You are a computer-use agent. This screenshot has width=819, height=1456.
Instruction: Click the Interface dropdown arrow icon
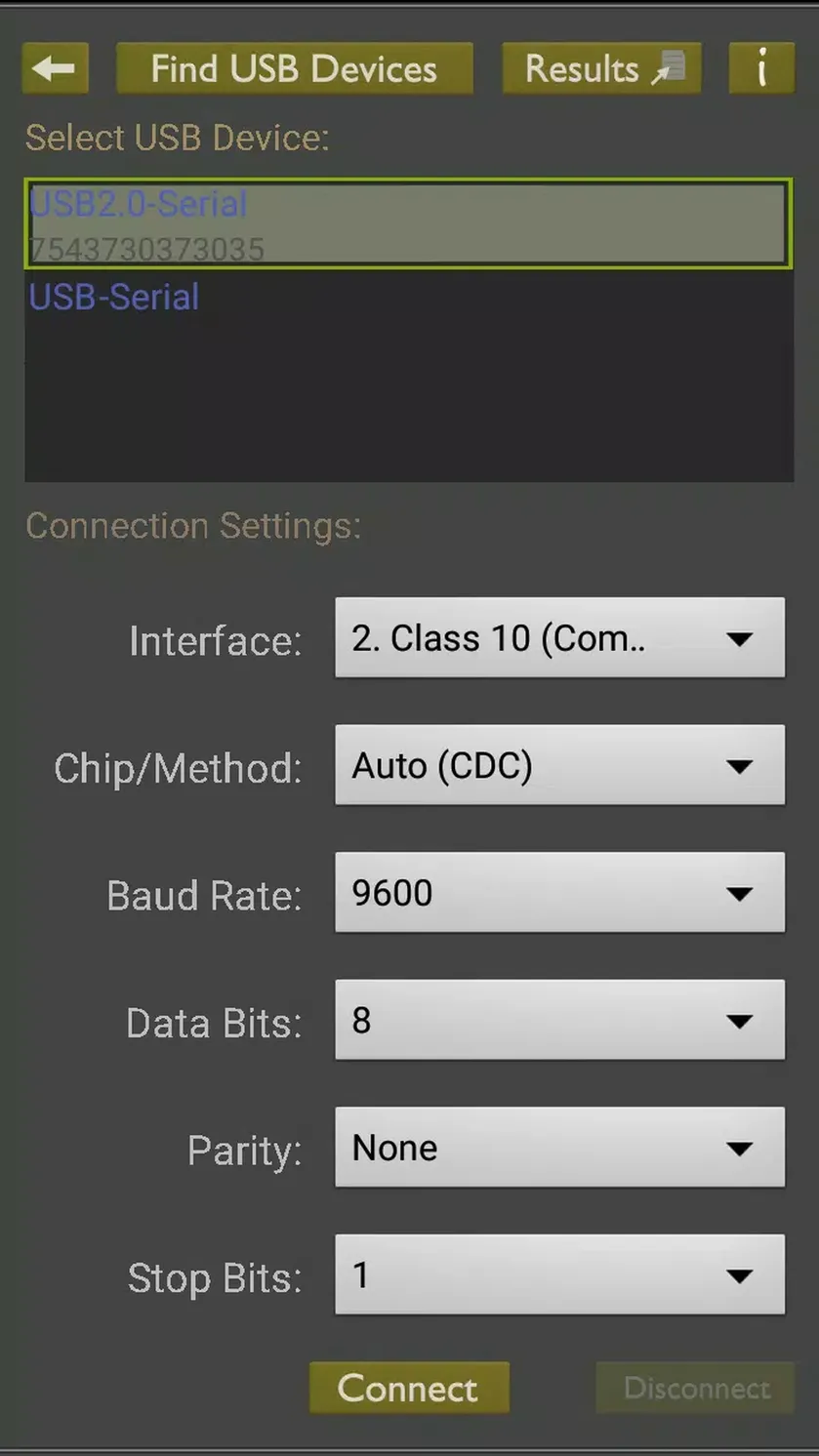click(740, 639)
